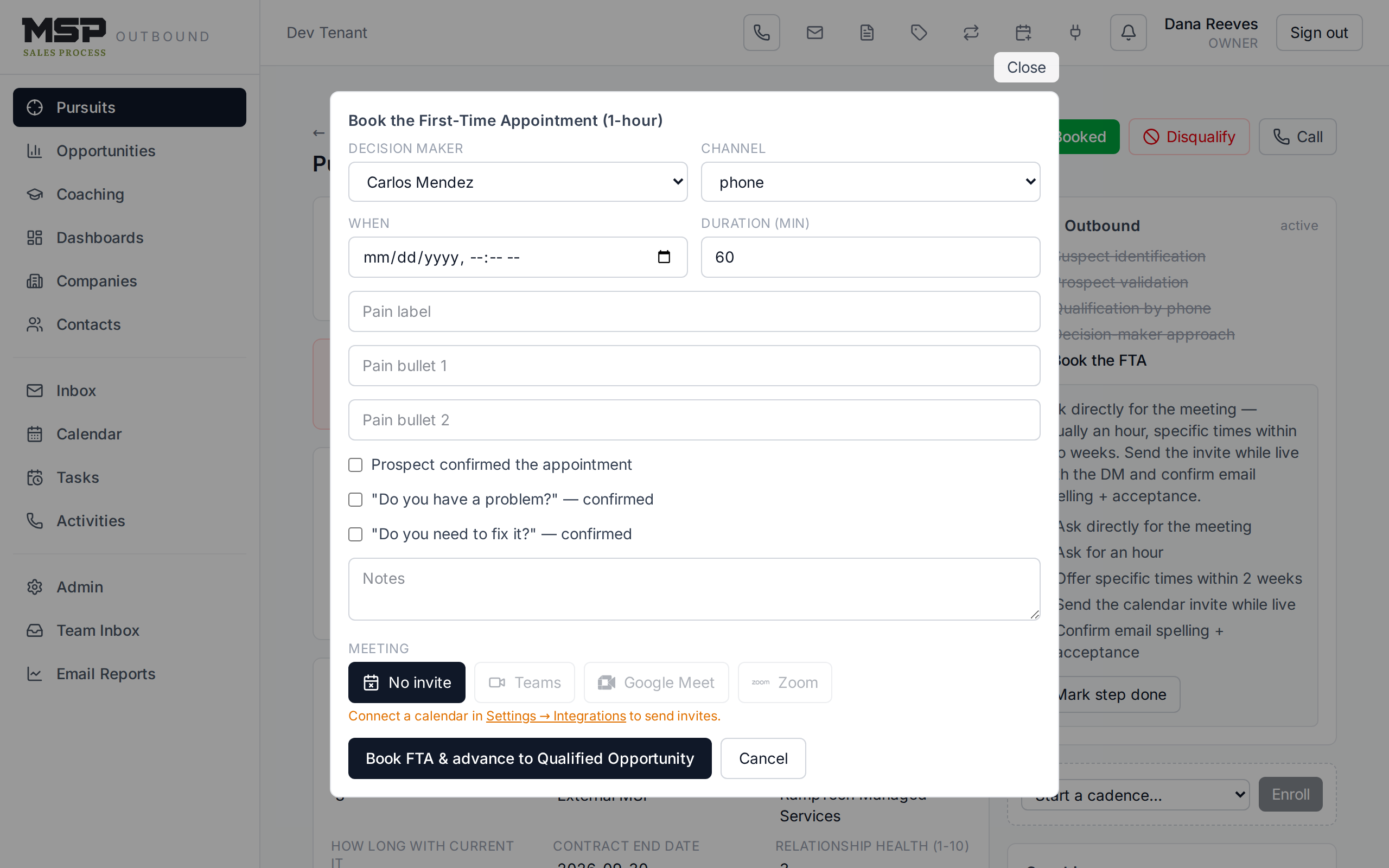This screenshot has height=868, width=1389.
Task: Cancel the appointment booking dialog
Action: coord(763,758)
